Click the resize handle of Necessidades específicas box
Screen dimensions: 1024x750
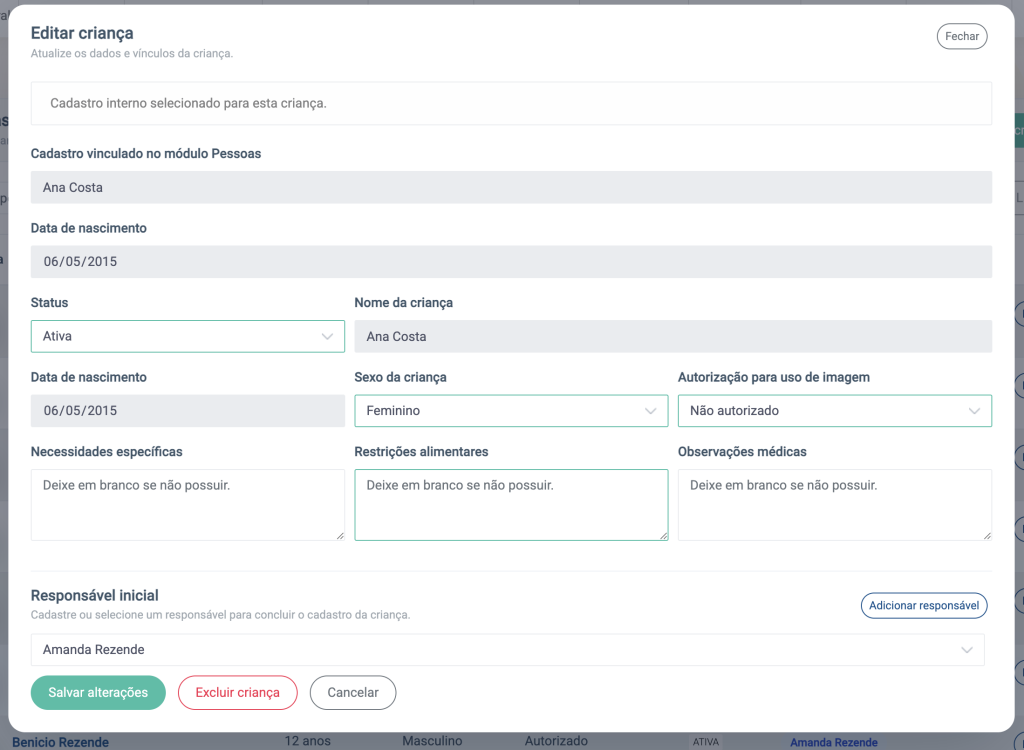click(340, 536)
